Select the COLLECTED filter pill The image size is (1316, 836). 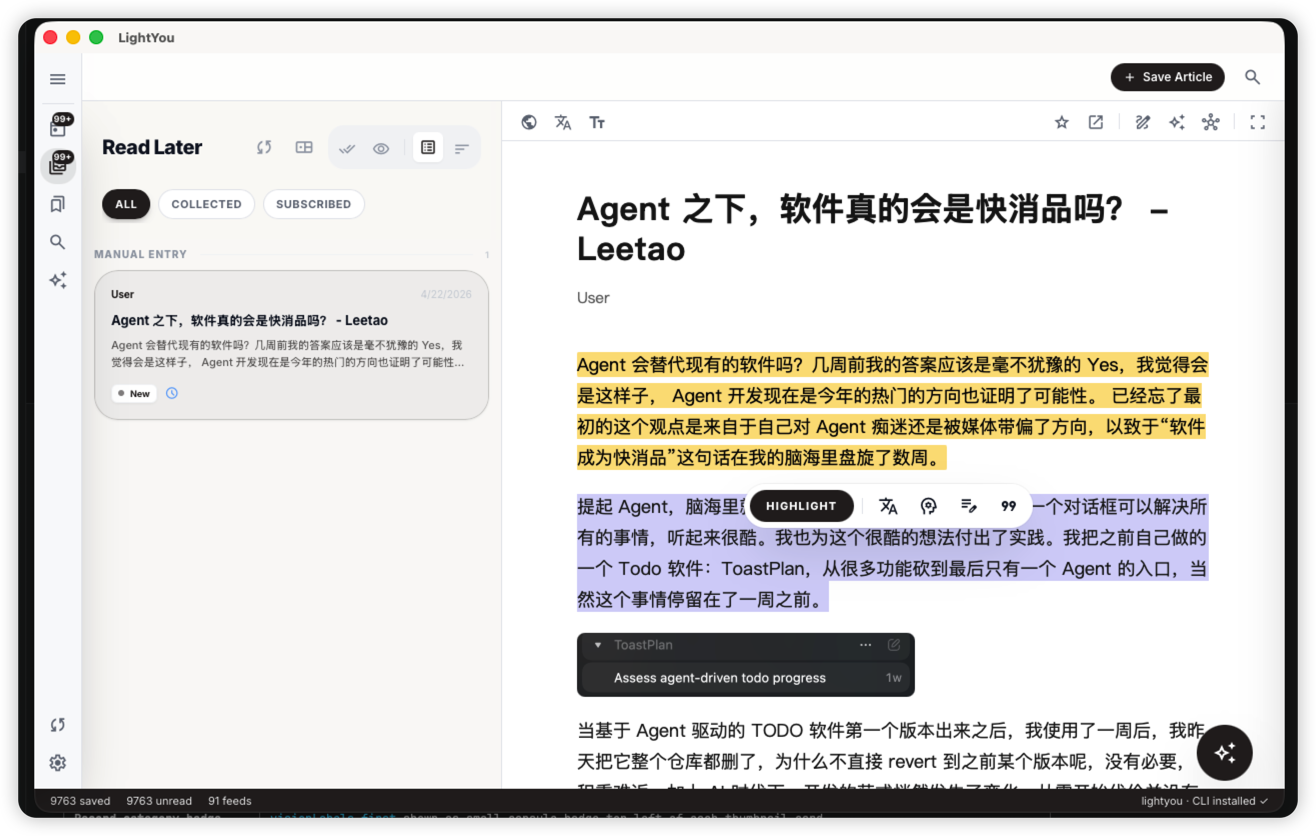(206, 204)
